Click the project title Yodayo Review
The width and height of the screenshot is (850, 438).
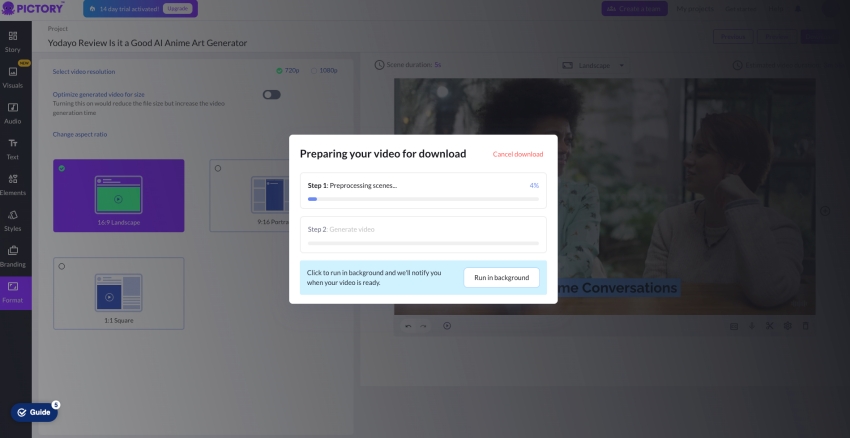pos(147,43)
